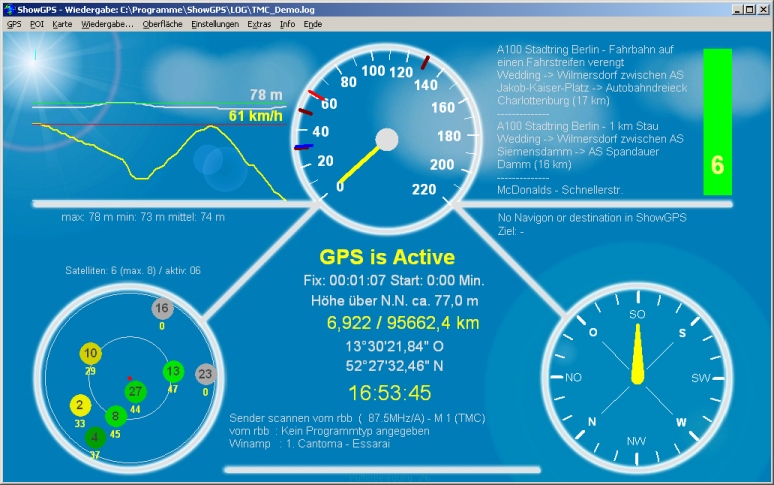Viewport: 774px width, 485px height.
Task: Click longitude 13°30'21,84" O
Action: pyautogui.click(x=394, y=346)
